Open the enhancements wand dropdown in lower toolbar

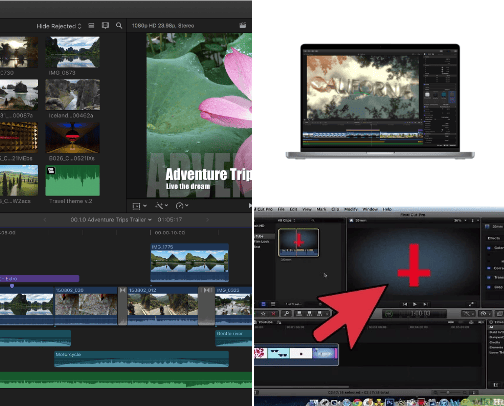click(x=468, y=314)
